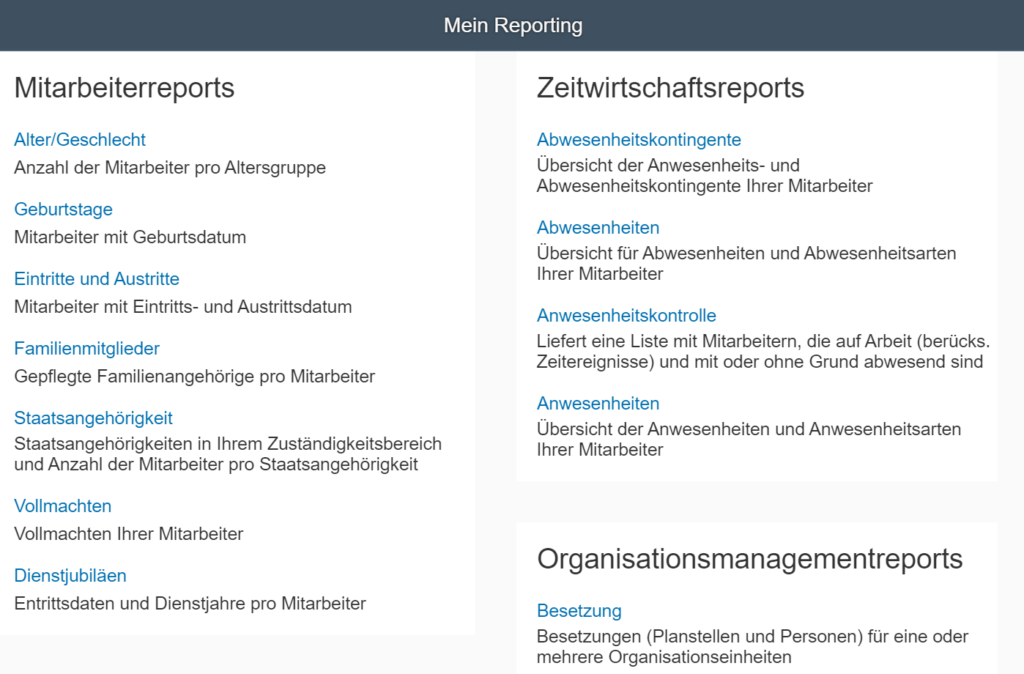1024x674 pixels.
Task: Open the Anwesenheitskontrolle report
Action: click(x=627, y=316)
